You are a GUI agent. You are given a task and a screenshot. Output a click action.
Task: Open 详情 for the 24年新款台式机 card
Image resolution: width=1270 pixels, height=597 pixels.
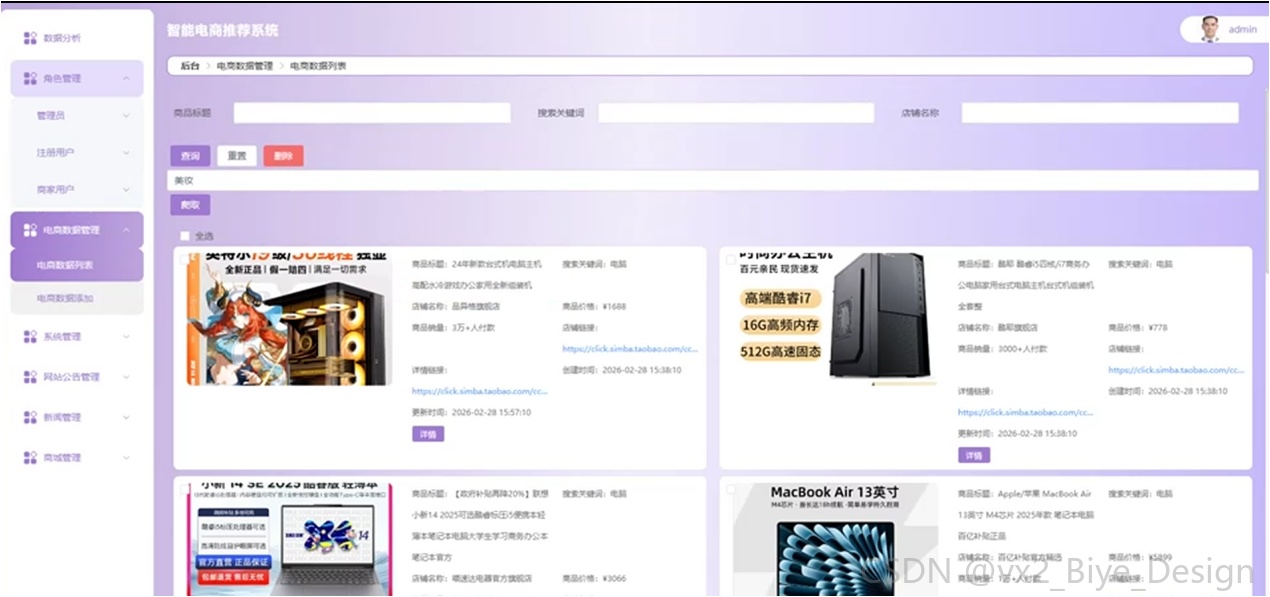(428, 434)
